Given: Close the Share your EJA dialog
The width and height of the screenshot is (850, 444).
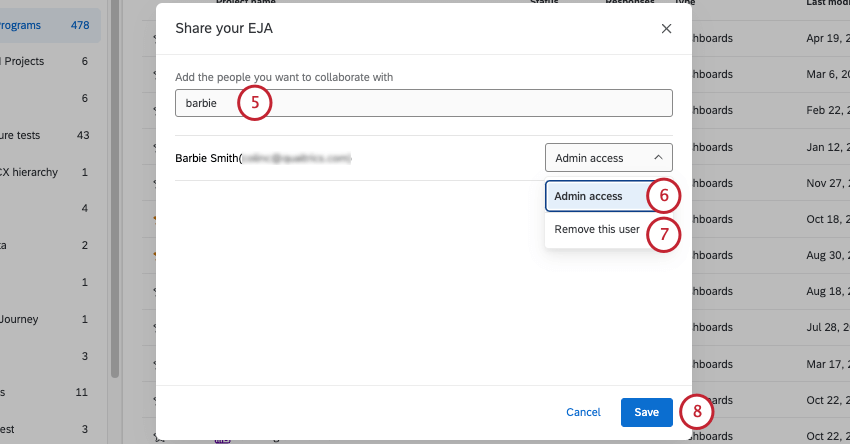Looking at the screenshot, I should (666, 28).
